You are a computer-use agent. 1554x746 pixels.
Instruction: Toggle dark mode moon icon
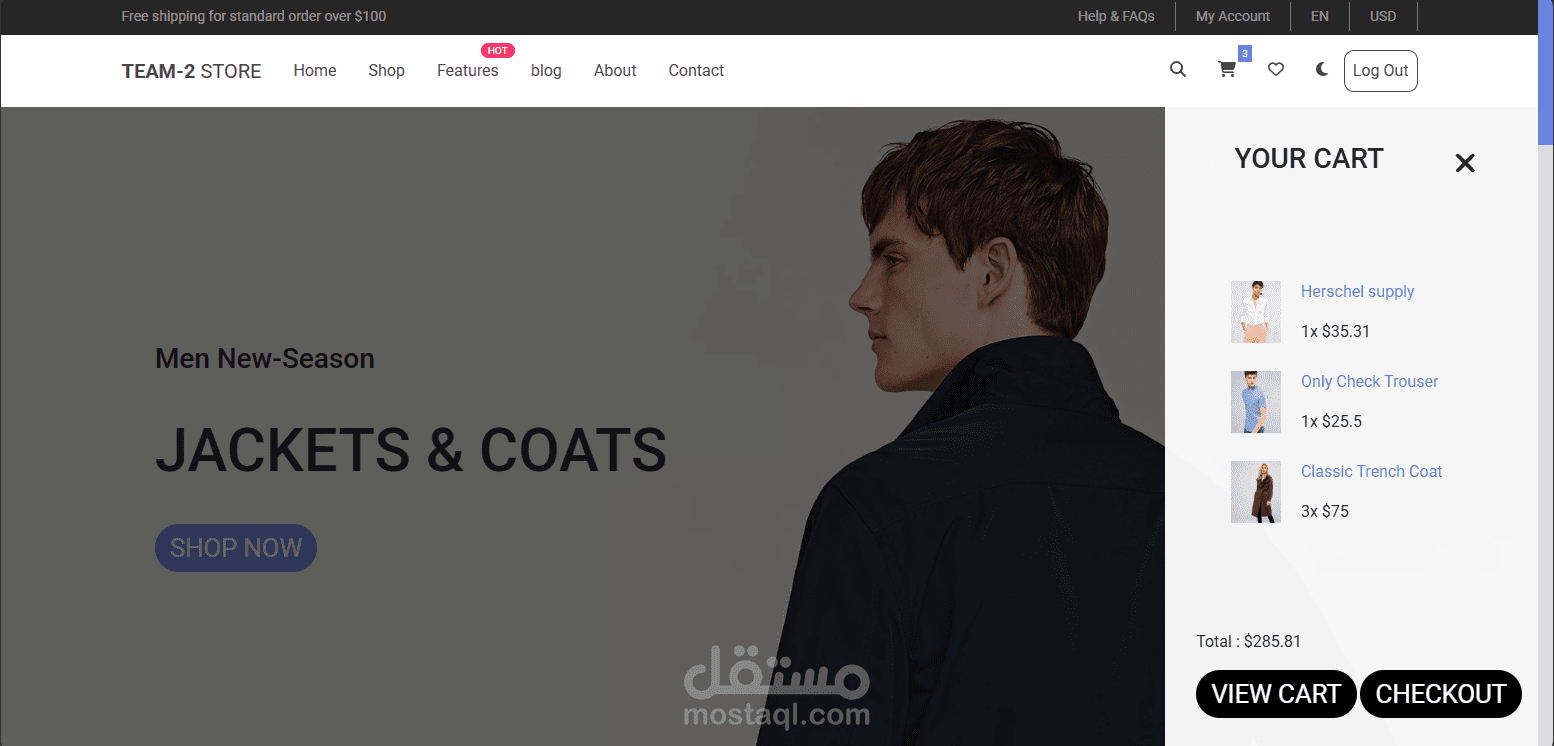1322,70
